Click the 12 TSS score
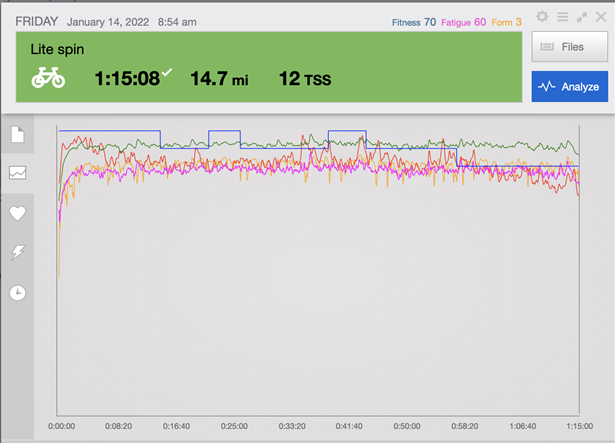Screen dimensions: 615x443 (x=305, y=79)
